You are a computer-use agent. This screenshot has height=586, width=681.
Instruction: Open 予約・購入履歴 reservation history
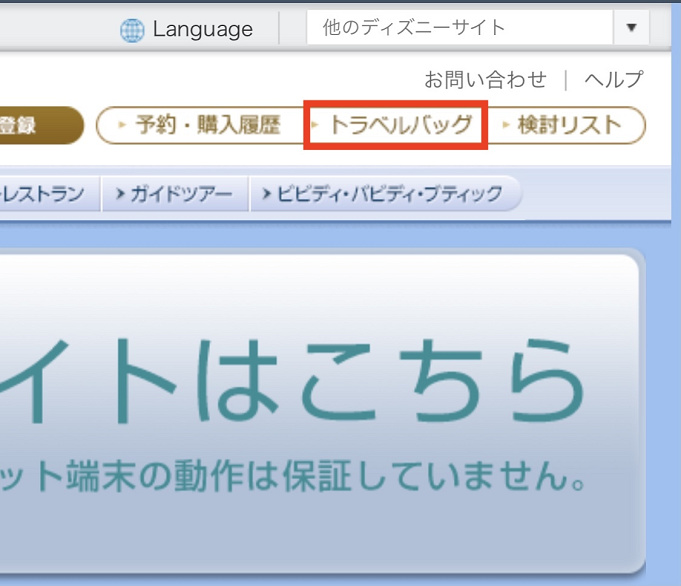(x=200, y=125)
